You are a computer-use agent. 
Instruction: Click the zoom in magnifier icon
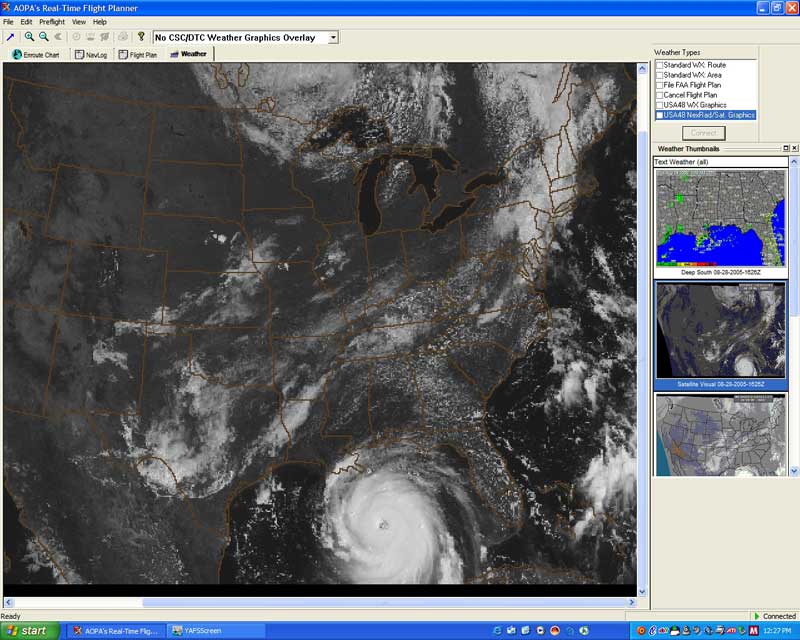29,37
